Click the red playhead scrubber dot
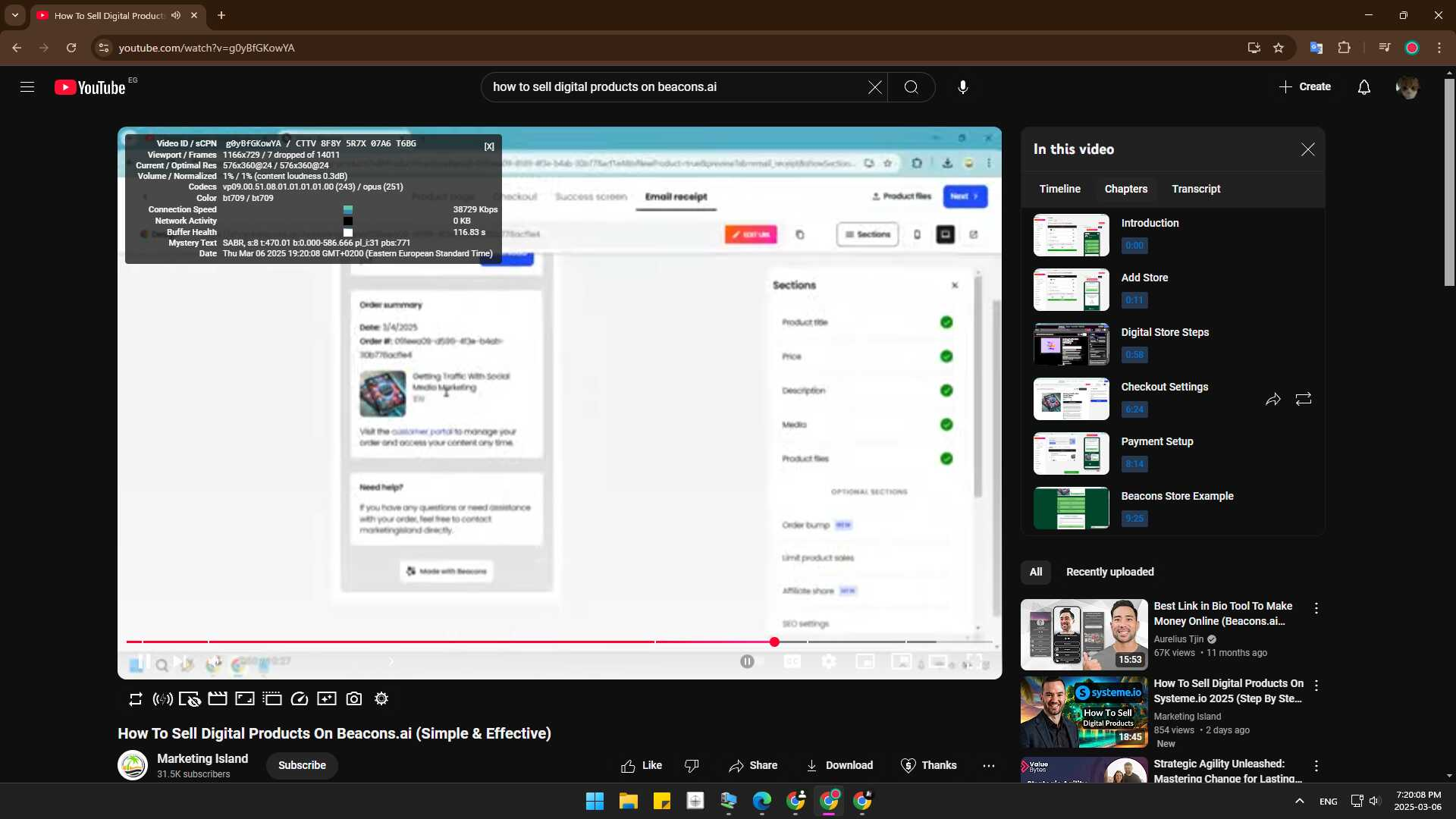This screenshot has height=819, width=1456. tap(774, 642)
